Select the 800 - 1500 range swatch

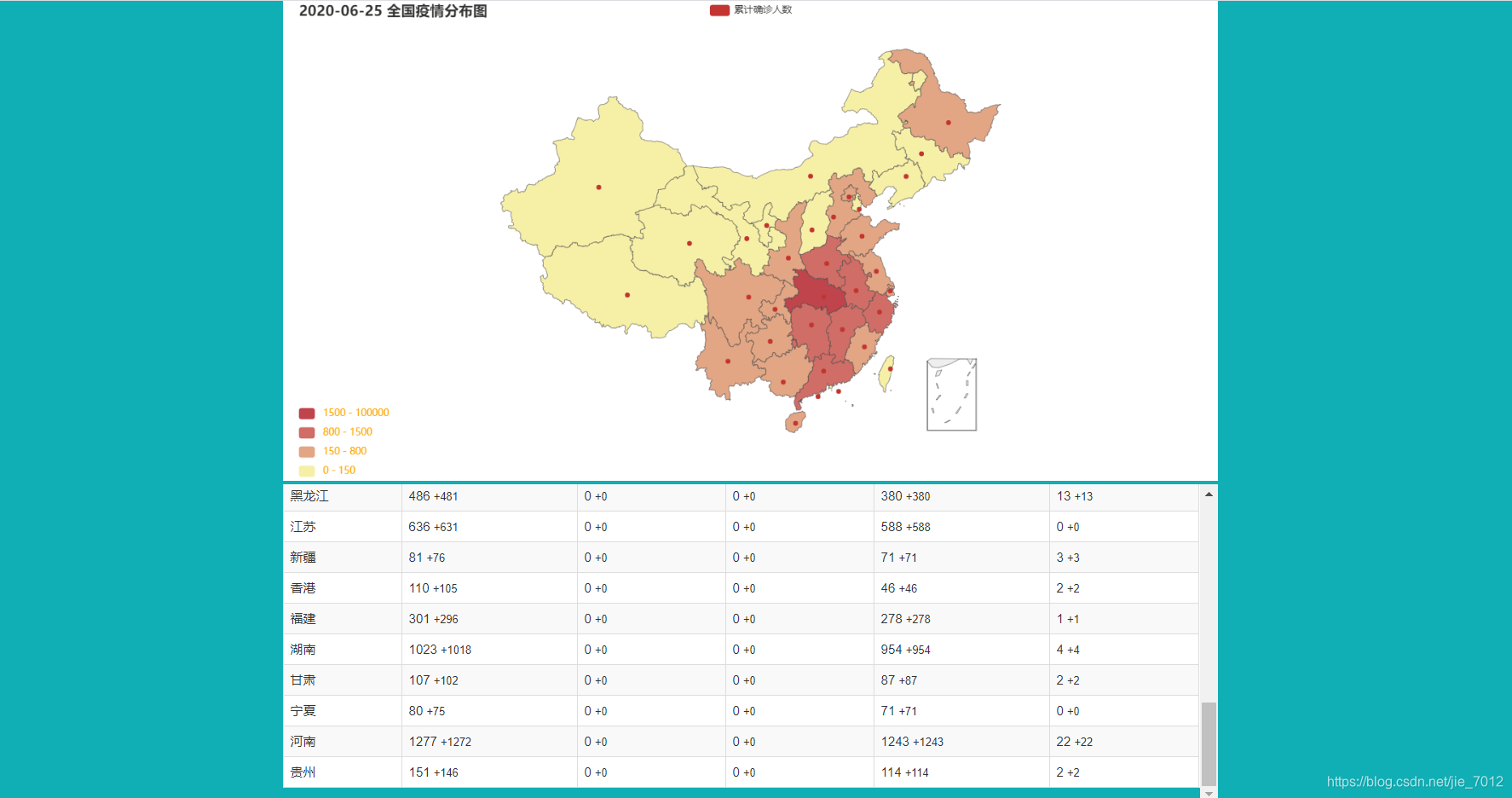307,432
